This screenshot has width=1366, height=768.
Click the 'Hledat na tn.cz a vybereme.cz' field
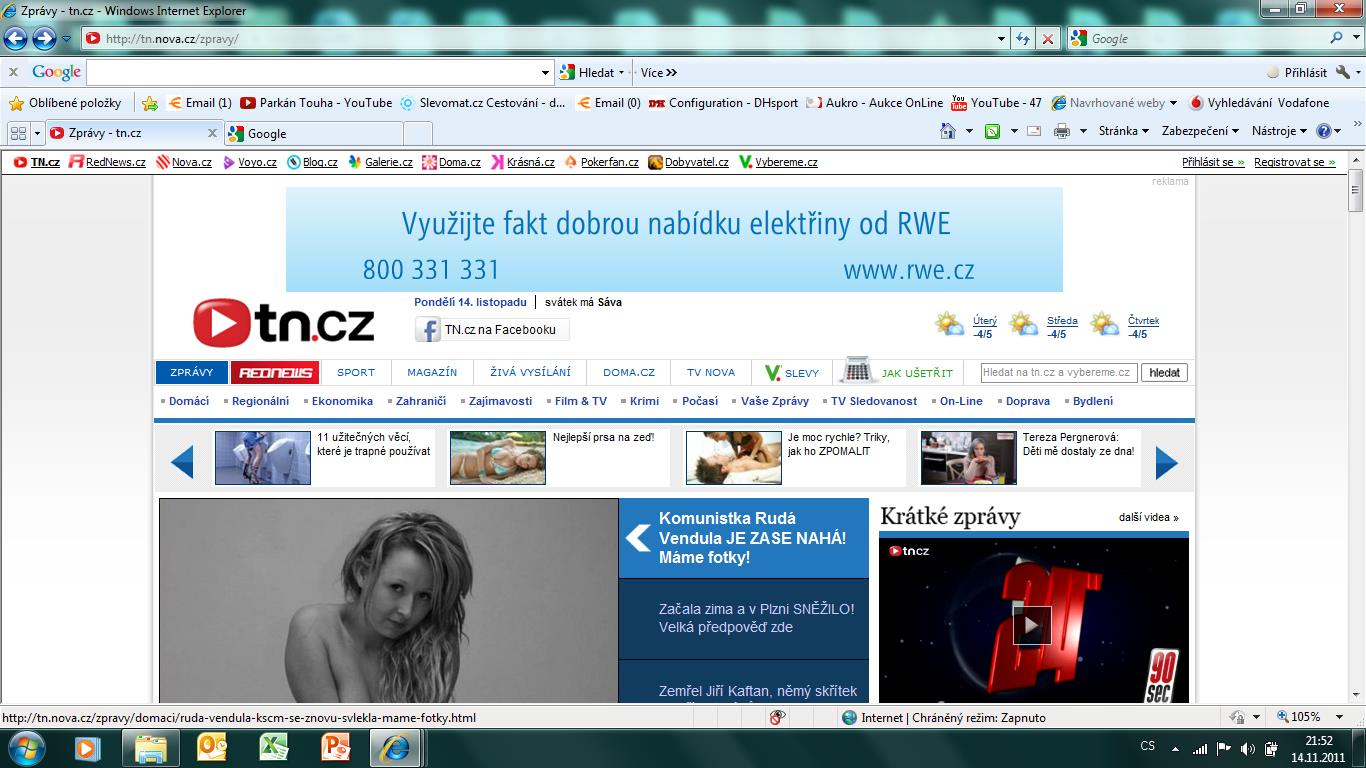(1058, 372)
